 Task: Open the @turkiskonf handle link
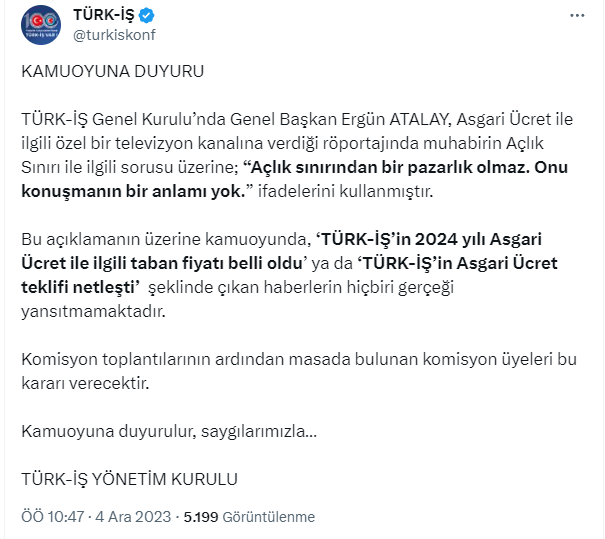[114, 34]
